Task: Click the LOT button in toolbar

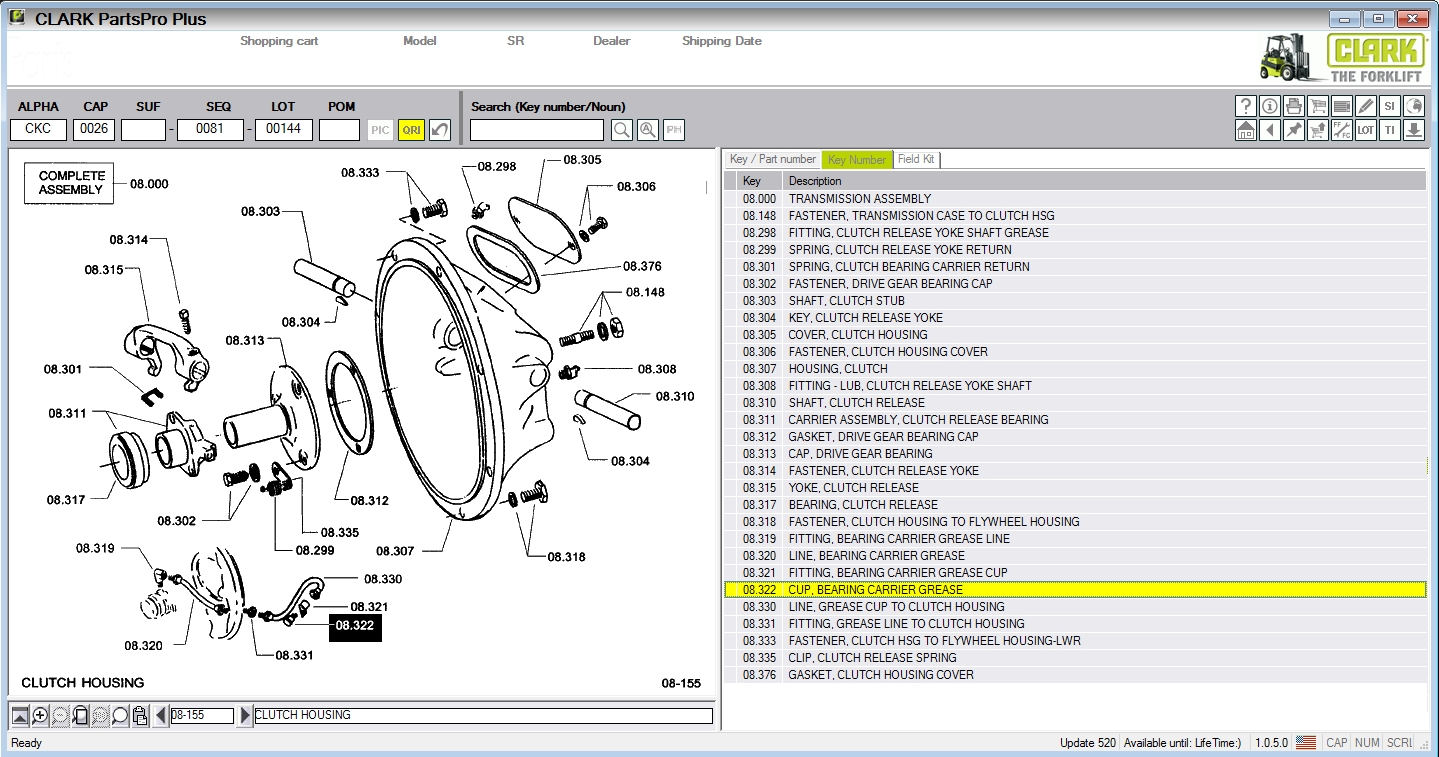Action: coord(1365,130)
